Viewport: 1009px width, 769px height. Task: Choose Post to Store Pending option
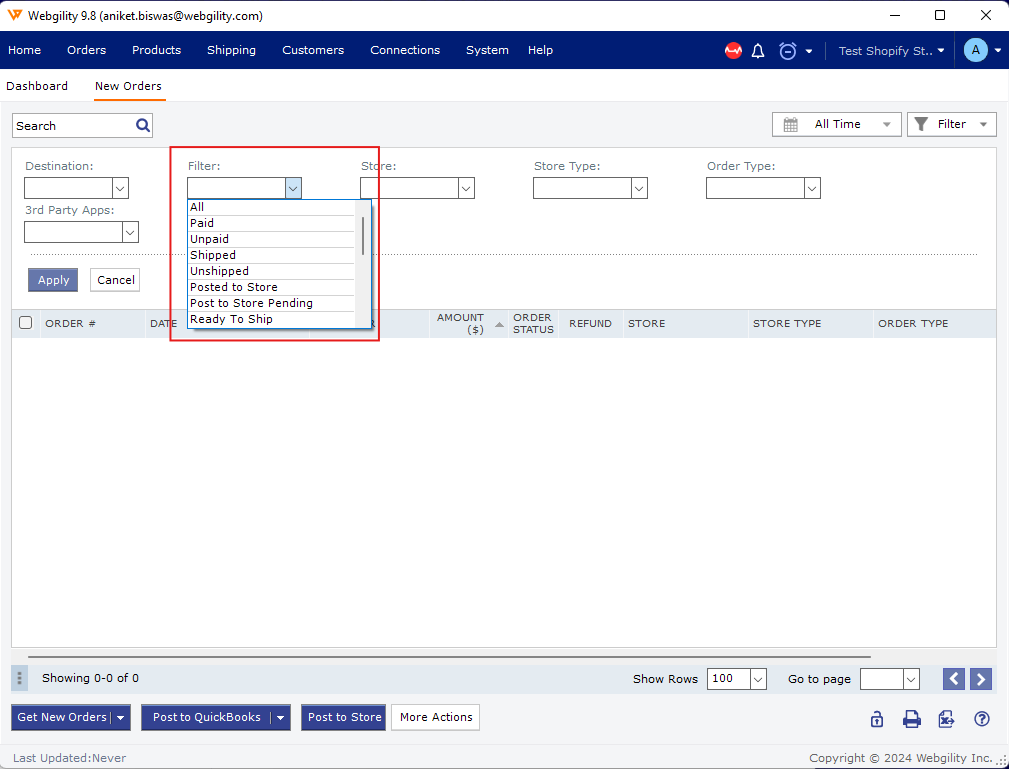pos(271,303)
